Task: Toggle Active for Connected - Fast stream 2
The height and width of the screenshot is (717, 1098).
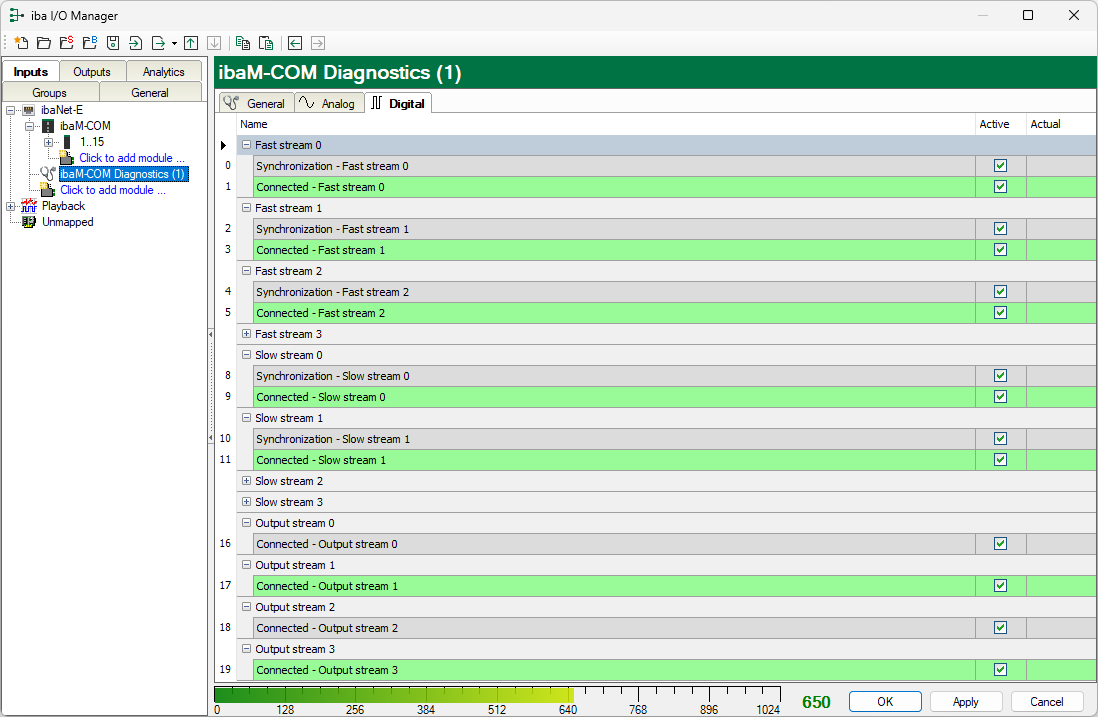Action: click(x=1001, y=313)
